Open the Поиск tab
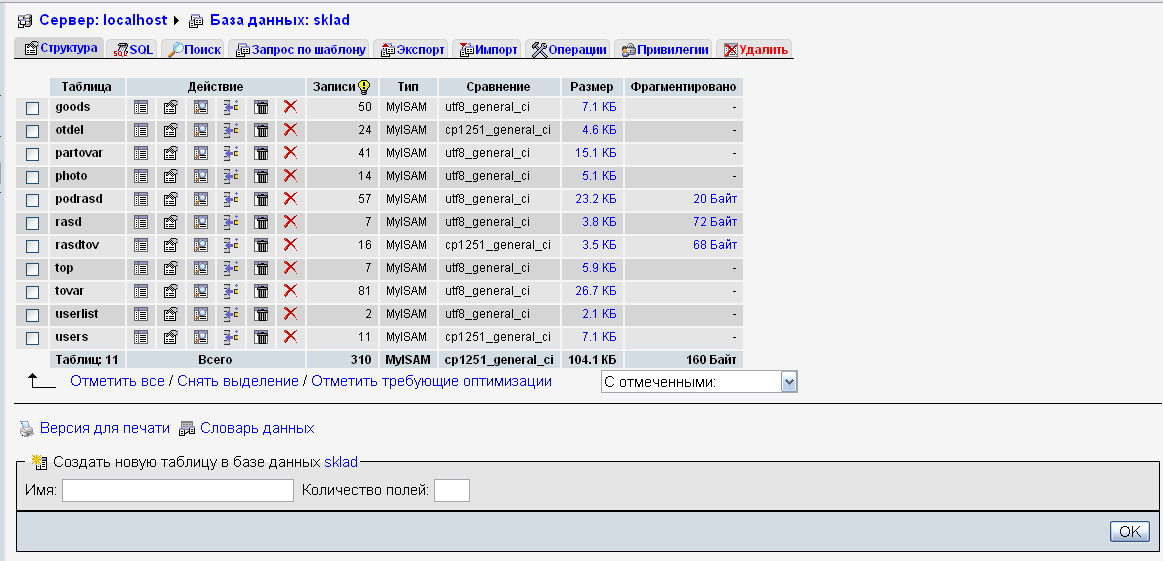 click(x=193, y=50)
